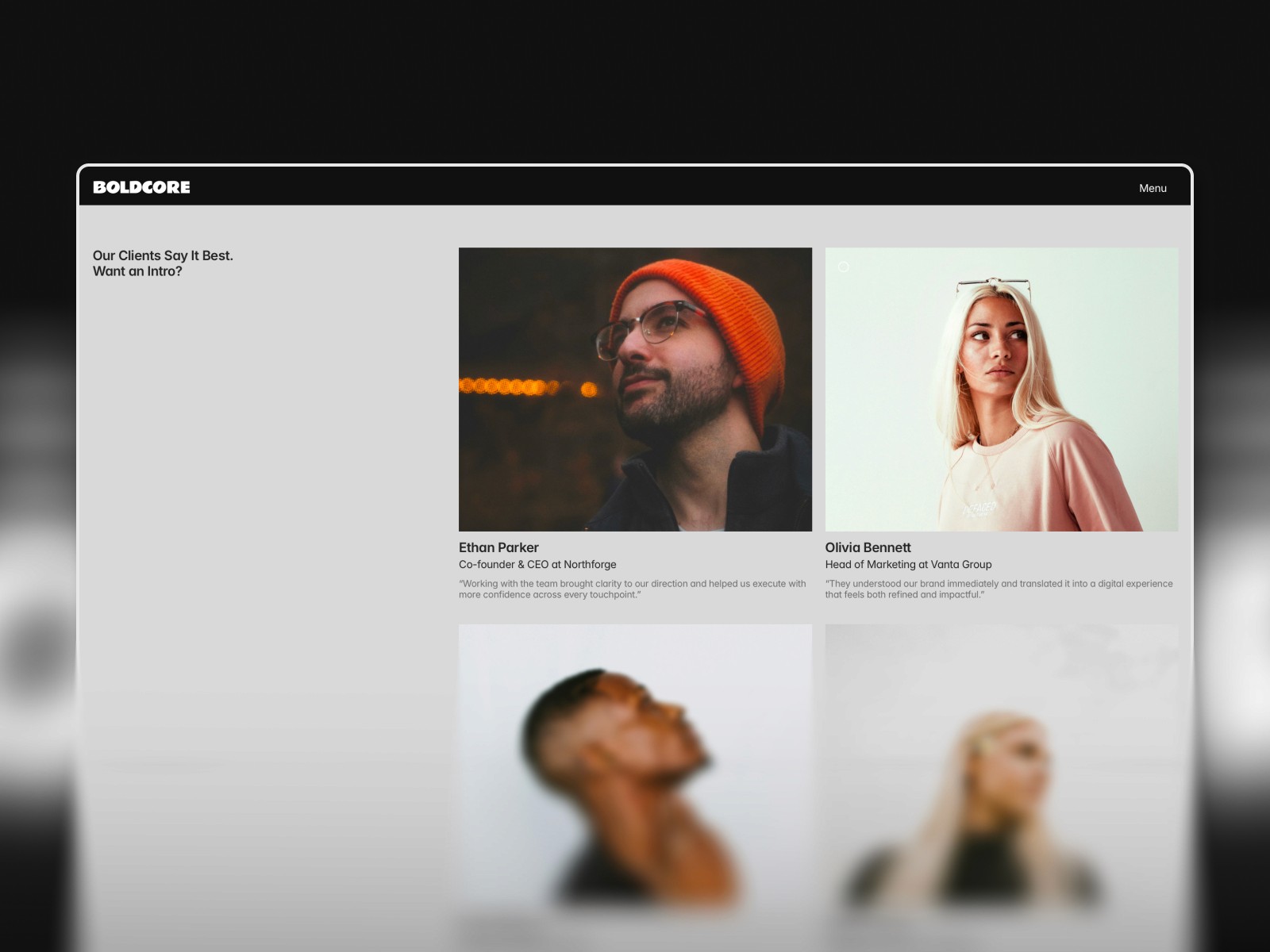Viewport: 1270px width, 952px height.
Task: Click the BOLDCORE logo
Action: (141, 187)
